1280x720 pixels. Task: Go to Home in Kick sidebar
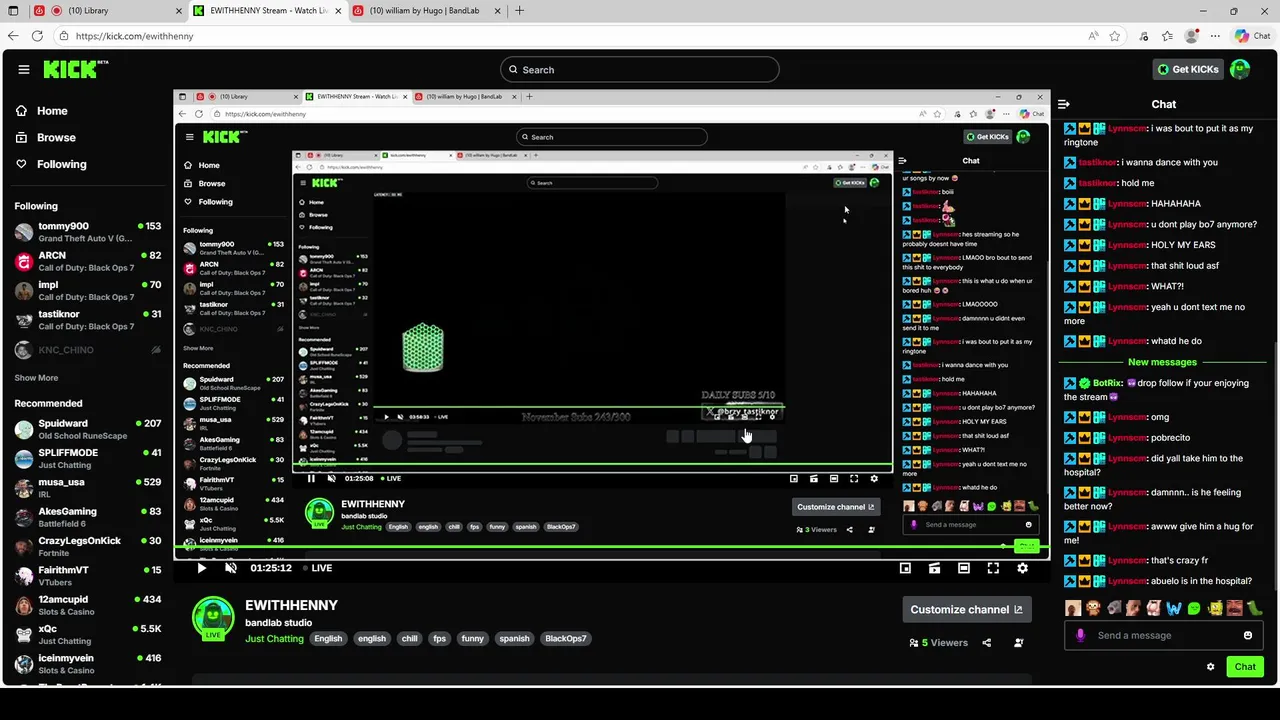point(42,111)
